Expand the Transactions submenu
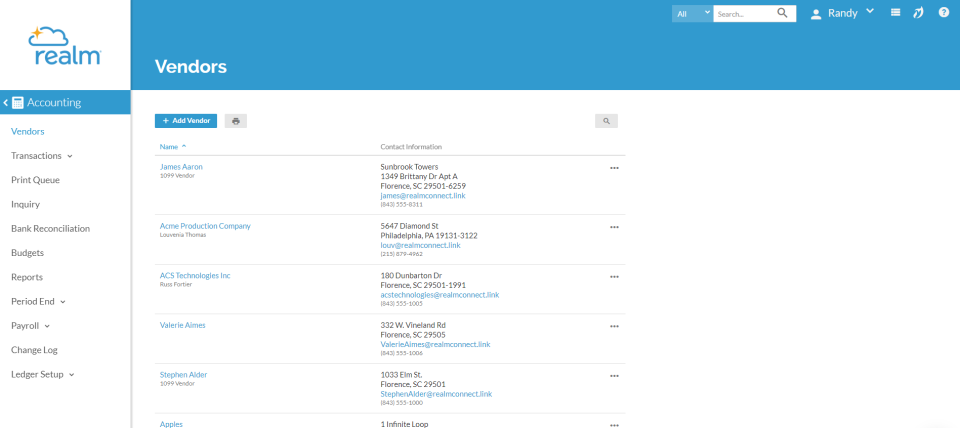 (42, 156)
